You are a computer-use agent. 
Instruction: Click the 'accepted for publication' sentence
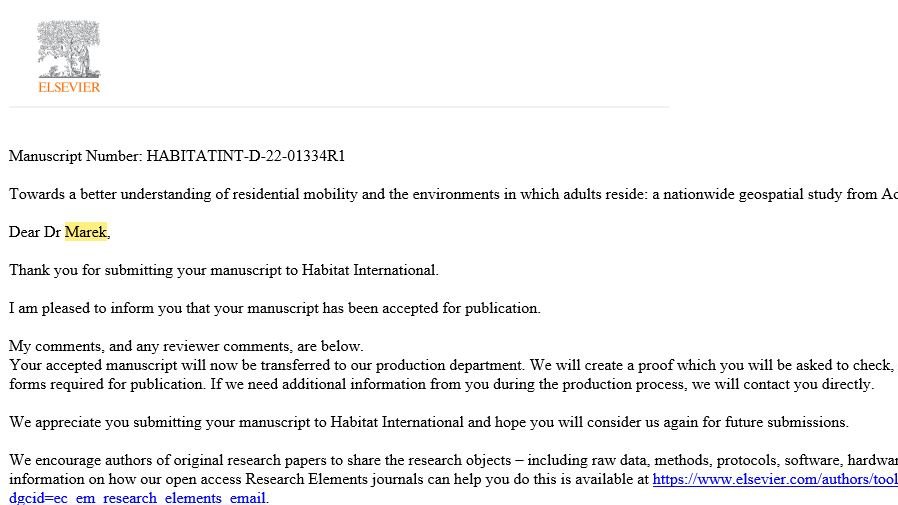(x=275, y=308)
